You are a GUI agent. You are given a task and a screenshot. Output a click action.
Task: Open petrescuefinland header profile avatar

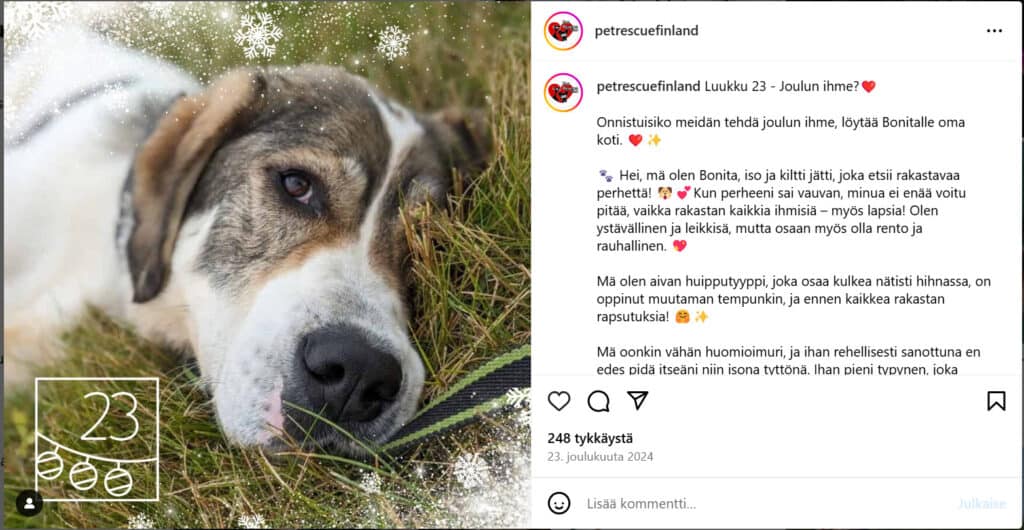[563, 31]
